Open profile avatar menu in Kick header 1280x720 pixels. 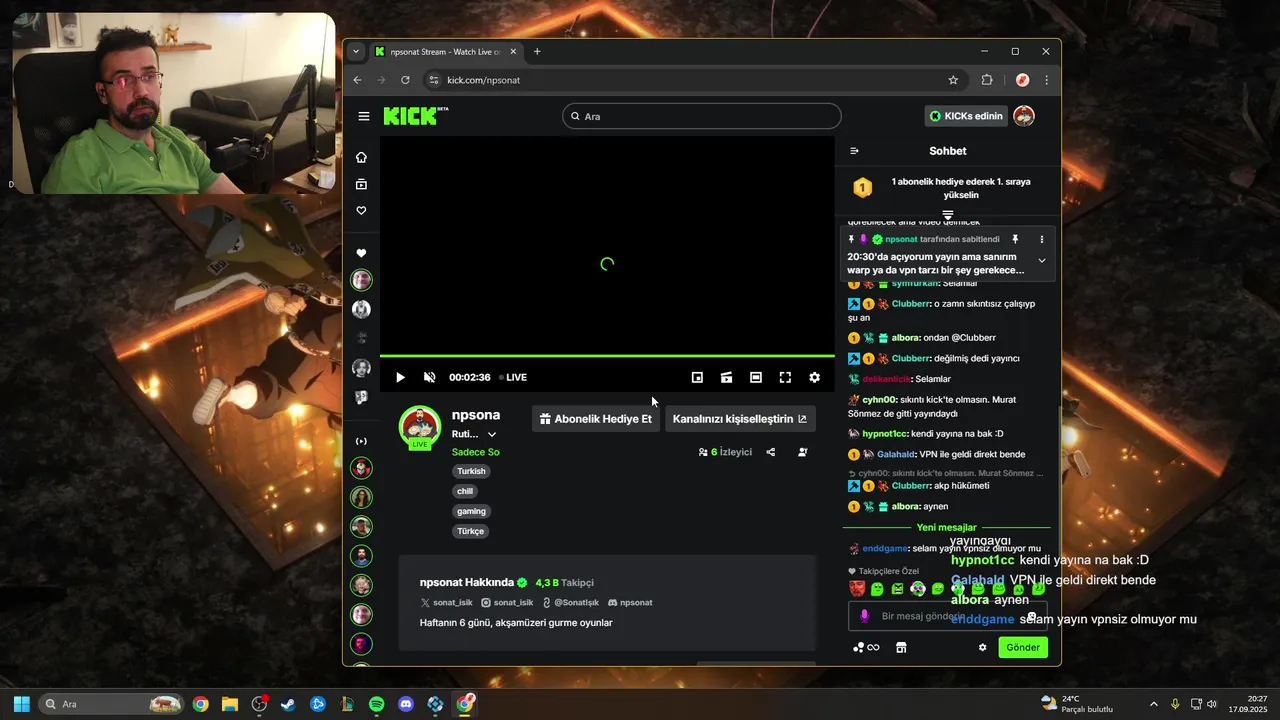(x=1024, y=116)
